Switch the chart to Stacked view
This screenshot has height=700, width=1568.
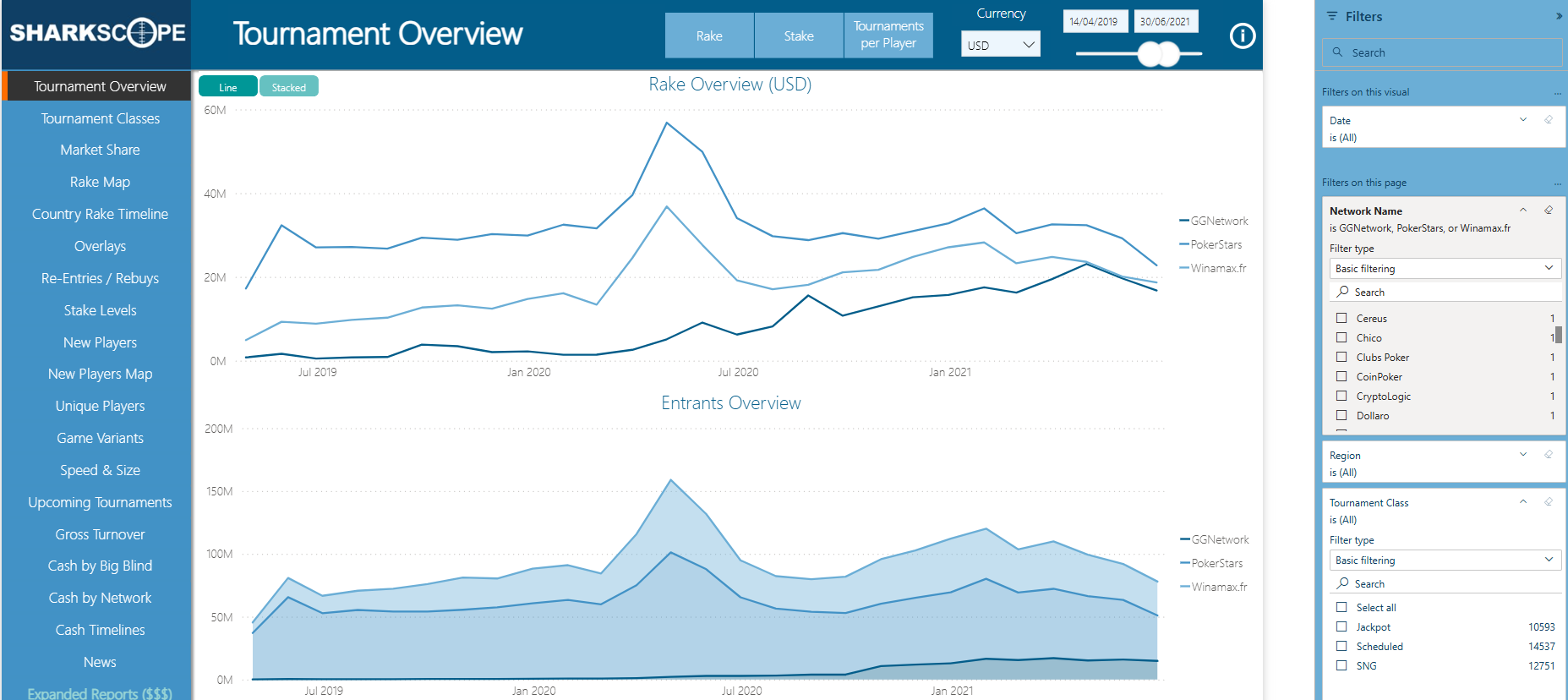coord(288,87)
